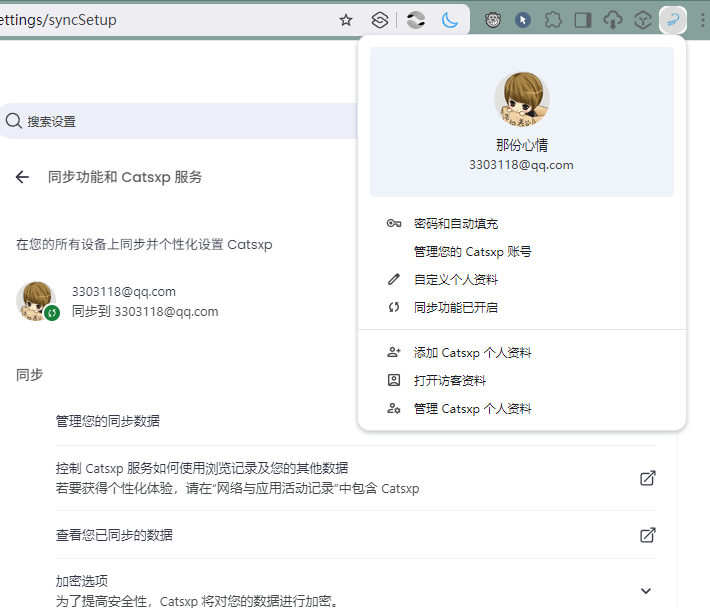
Task: Open 查看您已同步的数据 row
Action: 355,535
